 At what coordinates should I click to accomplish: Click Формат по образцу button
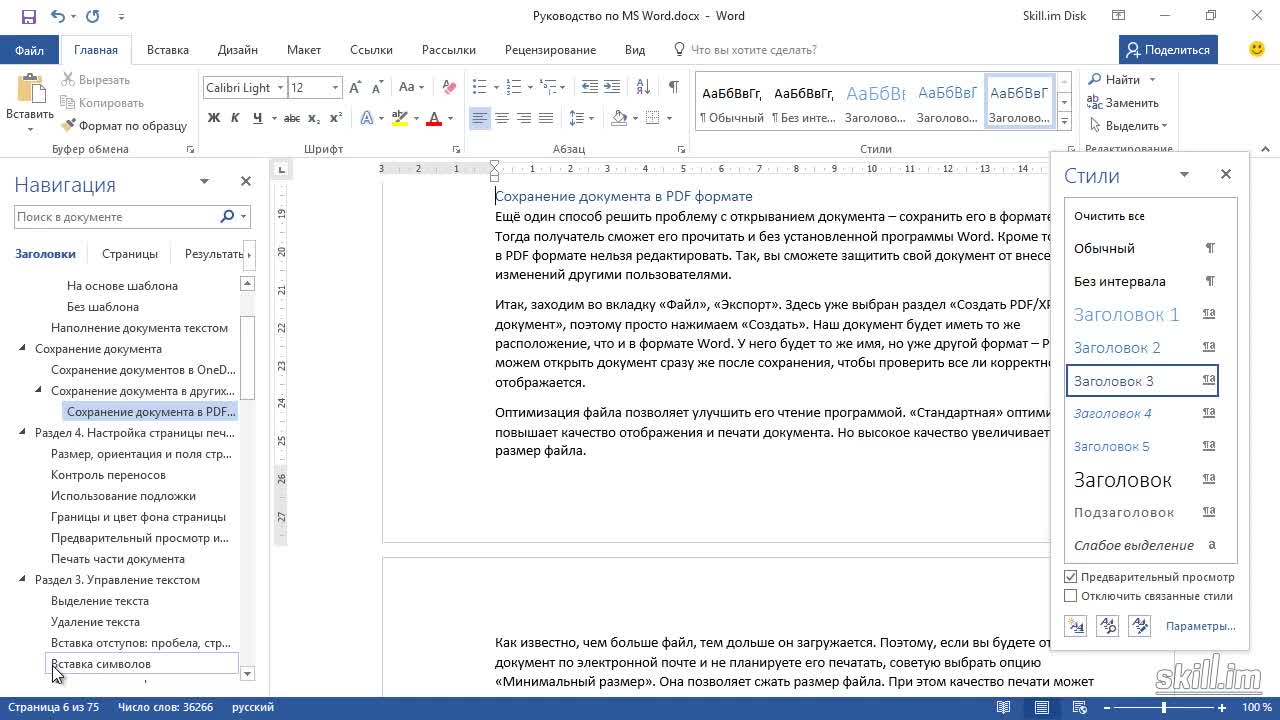(x=124, y=126)
